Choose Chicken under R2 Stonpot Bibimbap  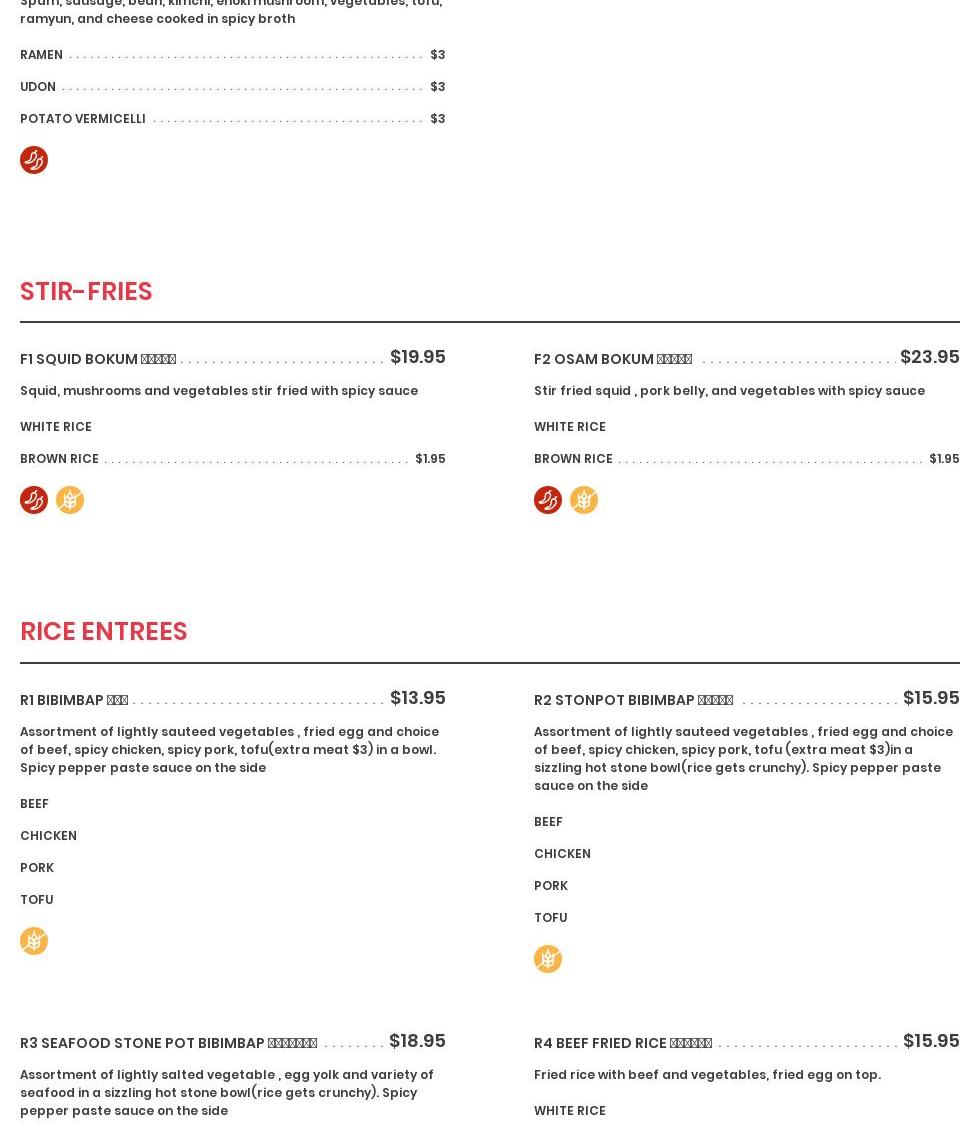click(x=562, y=854)
